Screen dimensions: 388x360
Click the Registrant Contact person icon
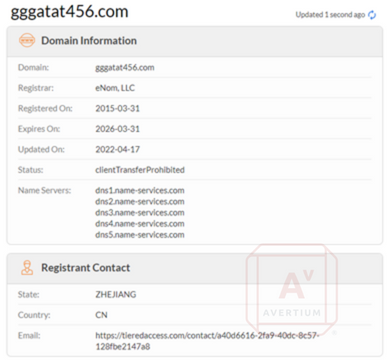(27, 268)
